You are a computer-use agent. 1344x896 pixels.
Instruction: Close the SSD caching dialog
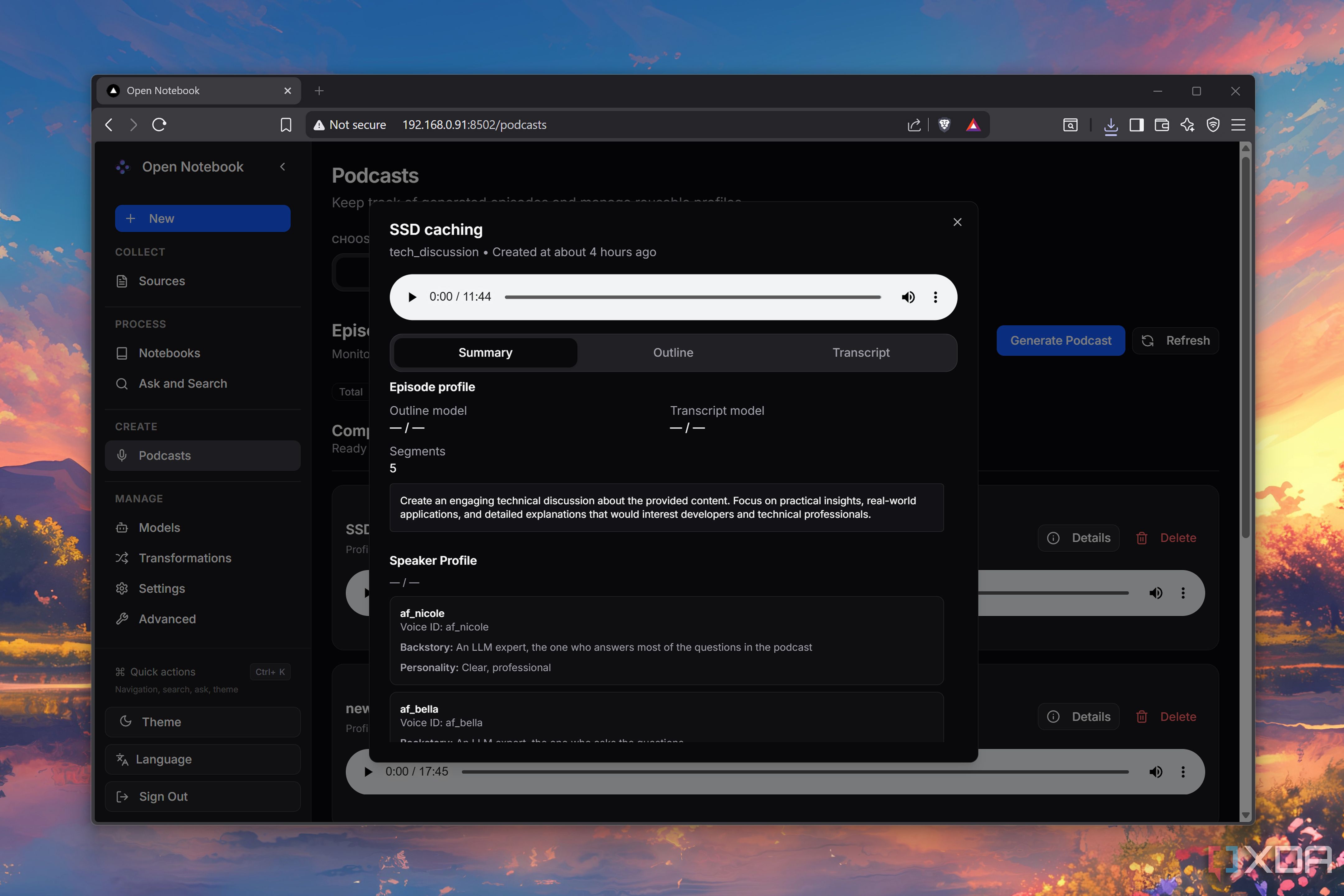957,222
